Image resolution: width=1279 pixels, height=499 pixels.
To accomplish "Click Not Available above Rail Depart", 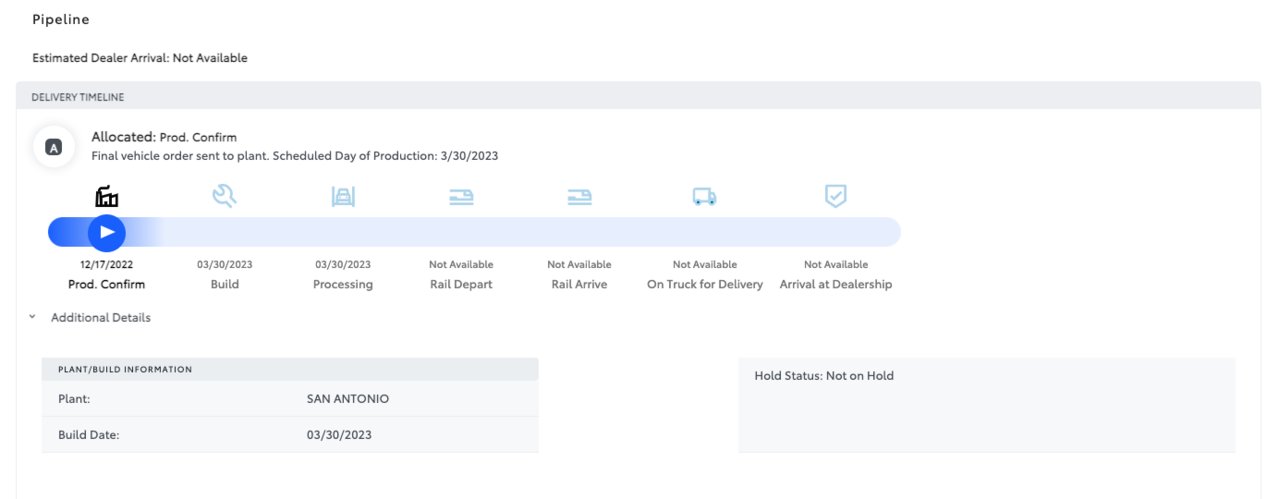I will click(x=461, y=265).
